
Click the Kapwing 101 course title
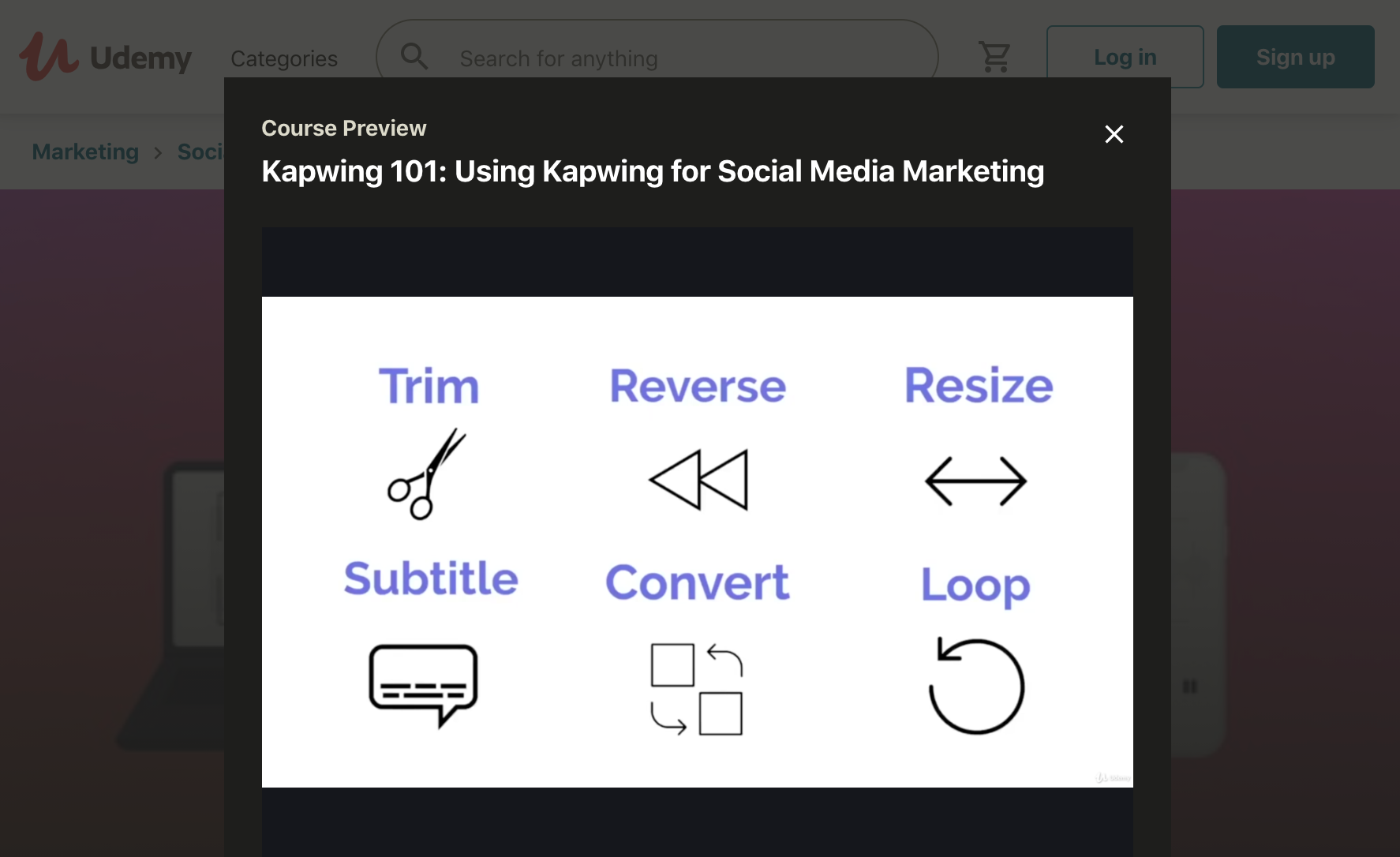[653, 171]
